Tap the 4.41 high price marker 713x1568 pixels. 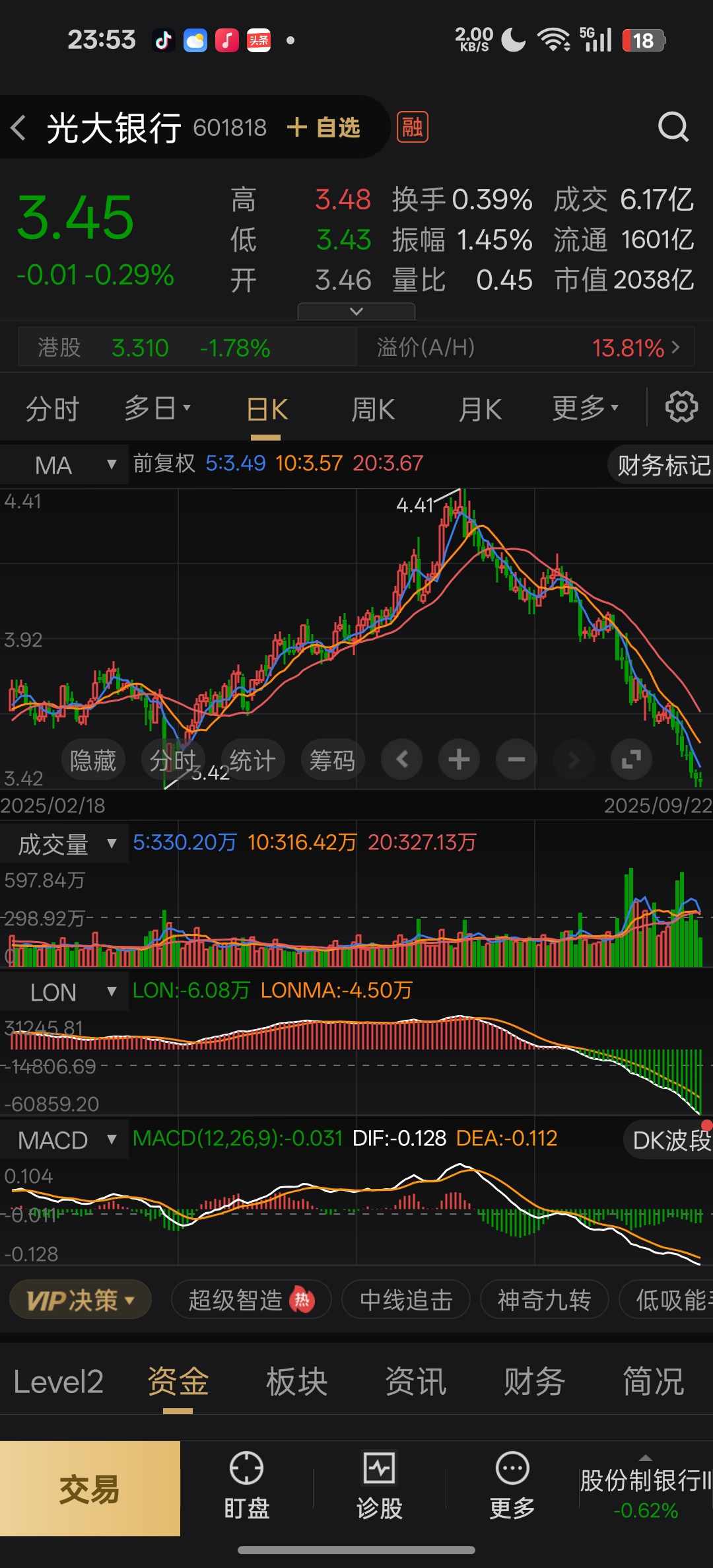point(414,505)
